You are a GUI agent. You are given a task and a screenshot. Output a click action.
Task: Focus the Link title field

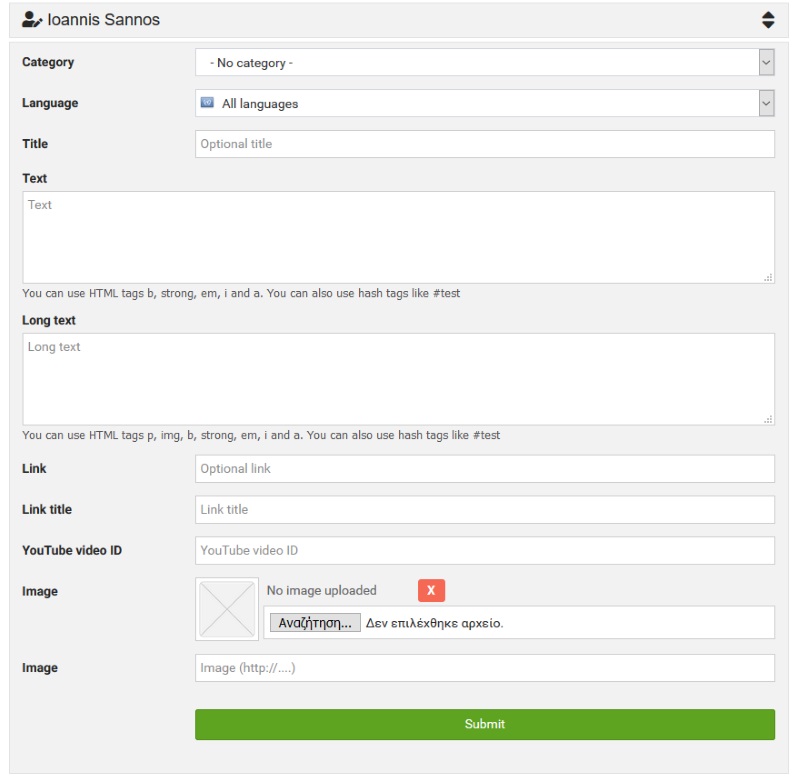pyautogui.click(x=485, y=510)
